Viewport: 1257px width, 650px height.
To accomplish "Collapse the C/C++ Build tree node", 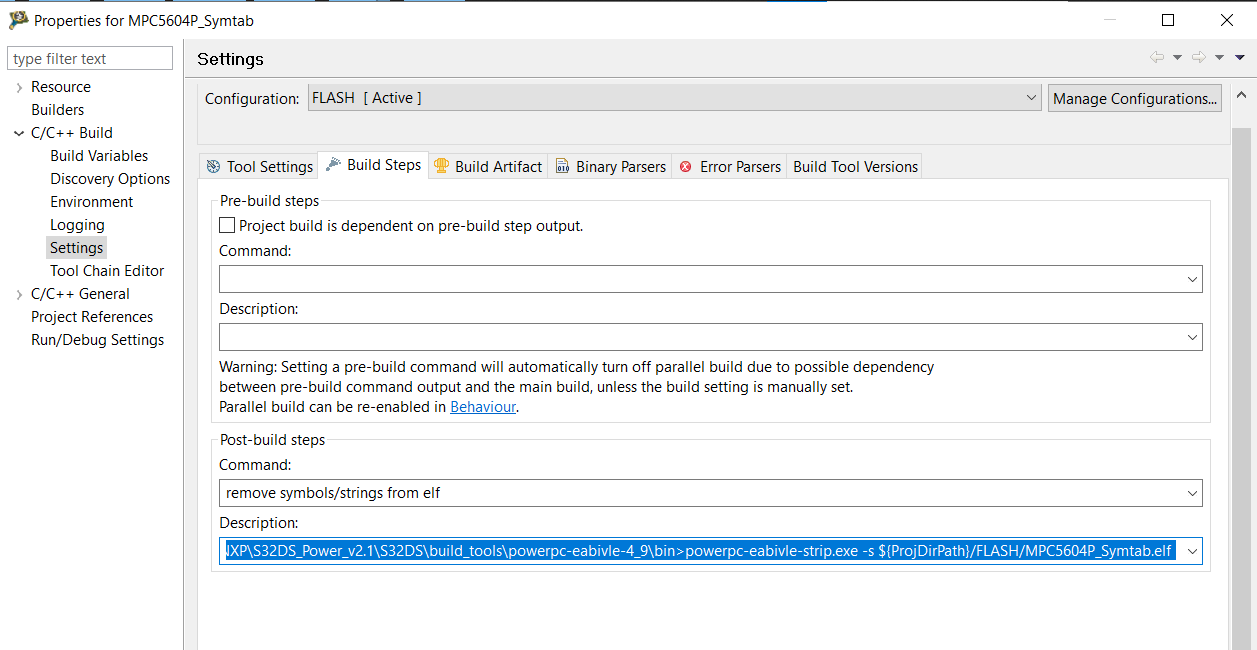I will tap(18, 132).
